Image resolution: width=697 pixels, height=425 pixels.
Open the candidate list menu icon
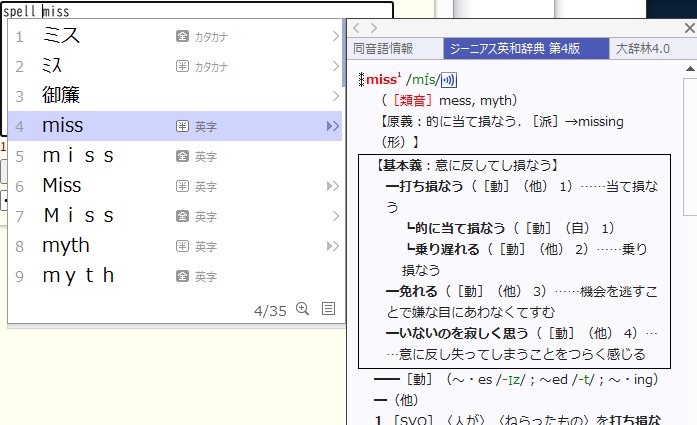point(328,309)
